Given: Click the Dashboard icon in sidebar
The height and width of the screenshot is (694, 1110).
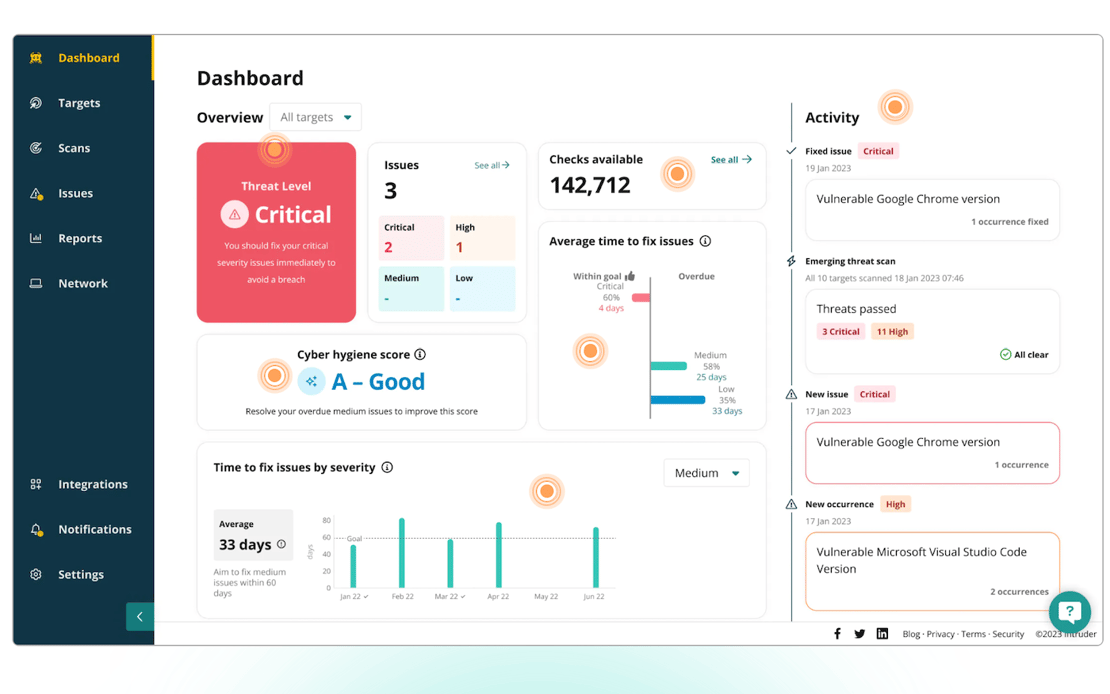Looking at the screenshot, I should pyautogui.click(x=35, y=58).
